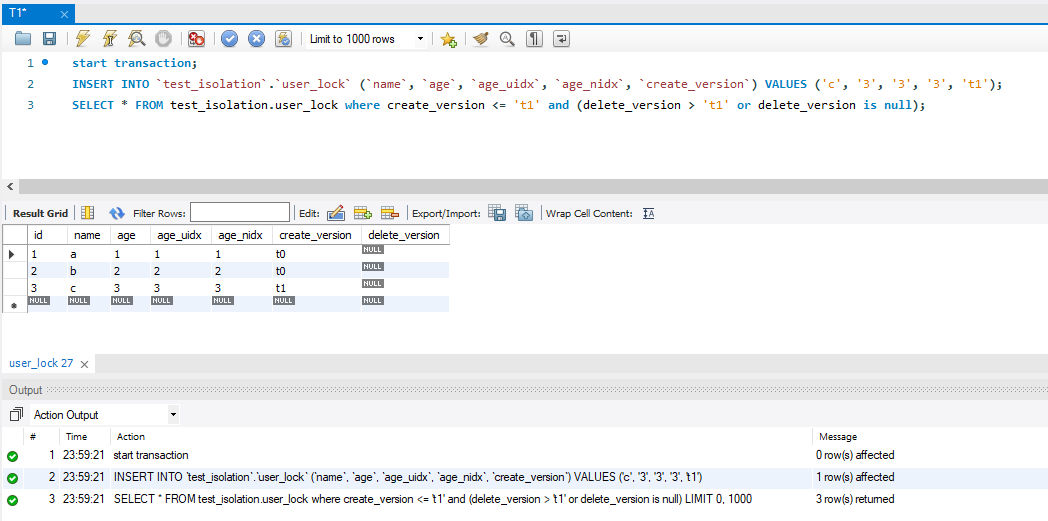Select output row 'start transaction'

coord(151,456)
